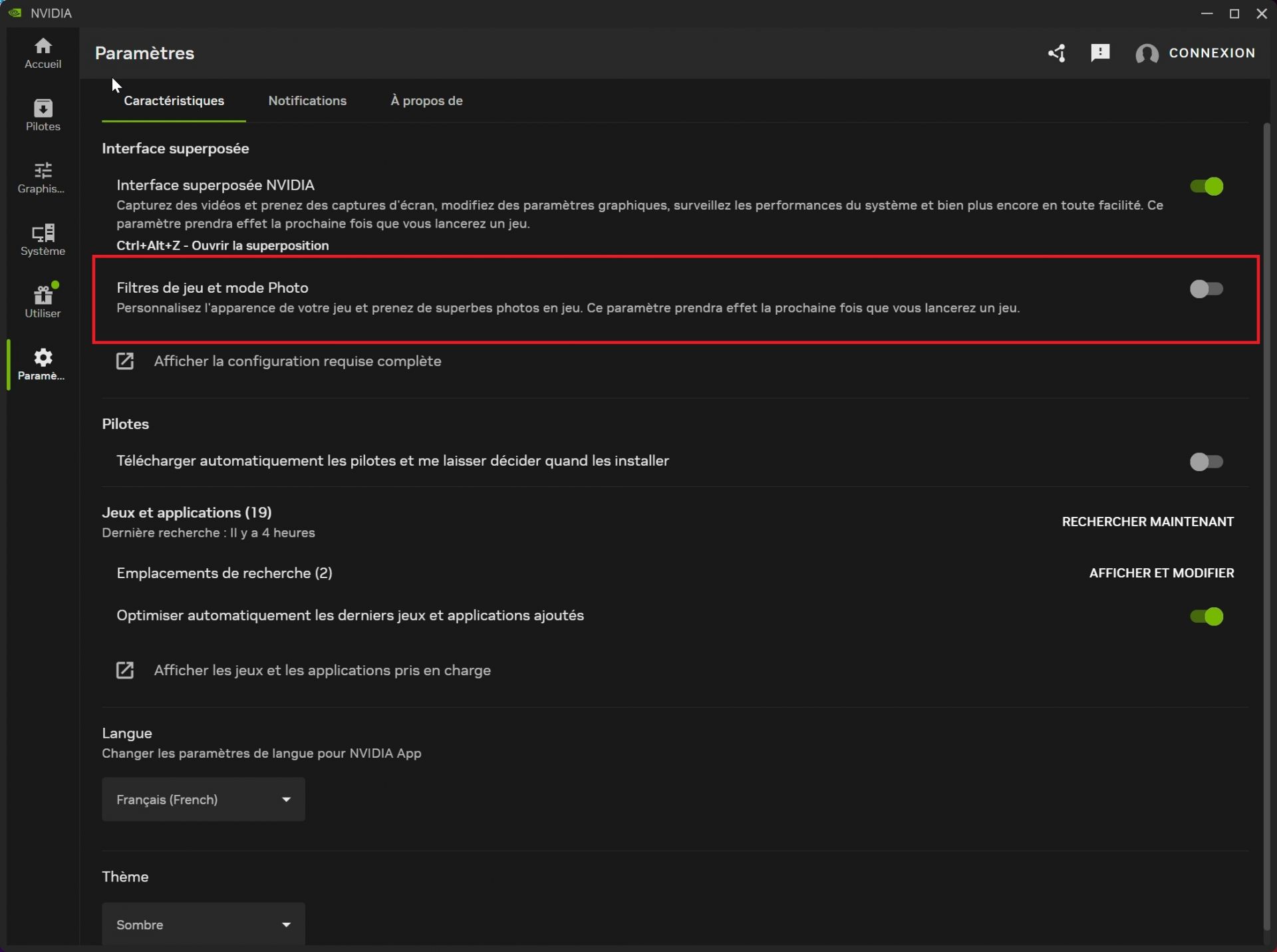Click the user avatar icon
Image resolution: width=1277 pixels, height=952 pixels.
(1147, 53)
